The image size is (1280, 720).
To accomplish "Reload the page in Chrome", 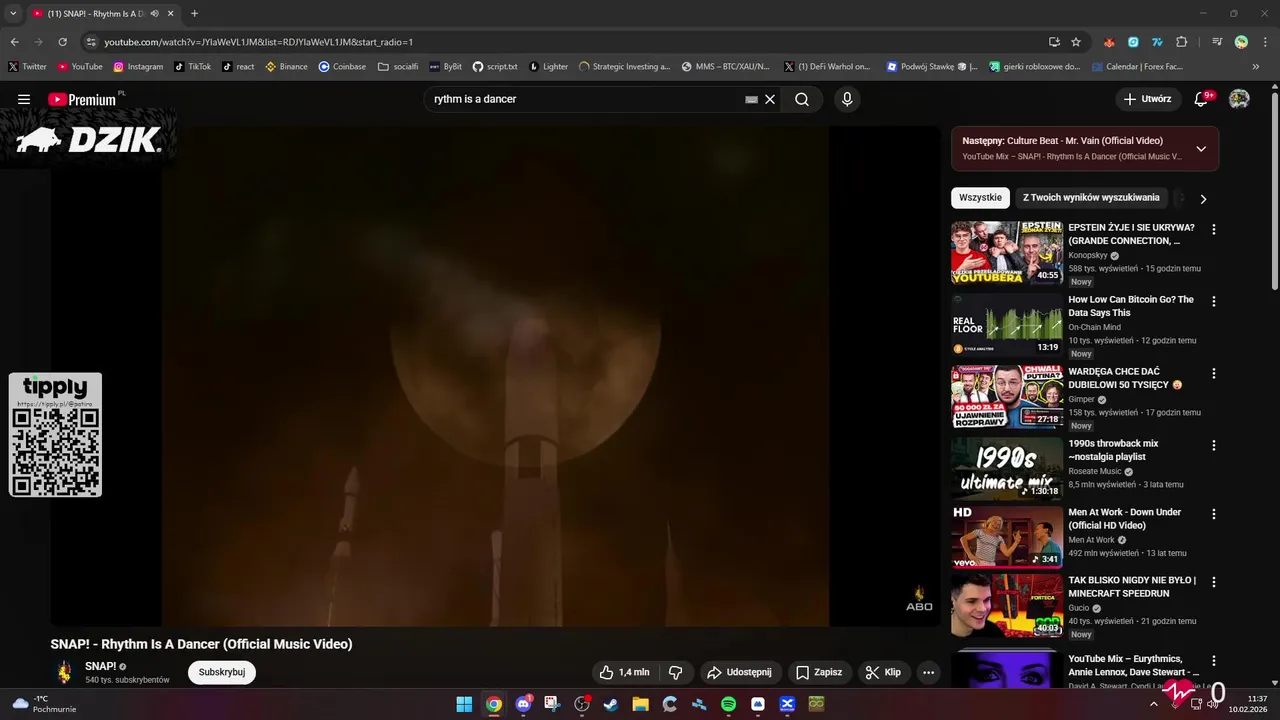I will [x=62, y=42].
